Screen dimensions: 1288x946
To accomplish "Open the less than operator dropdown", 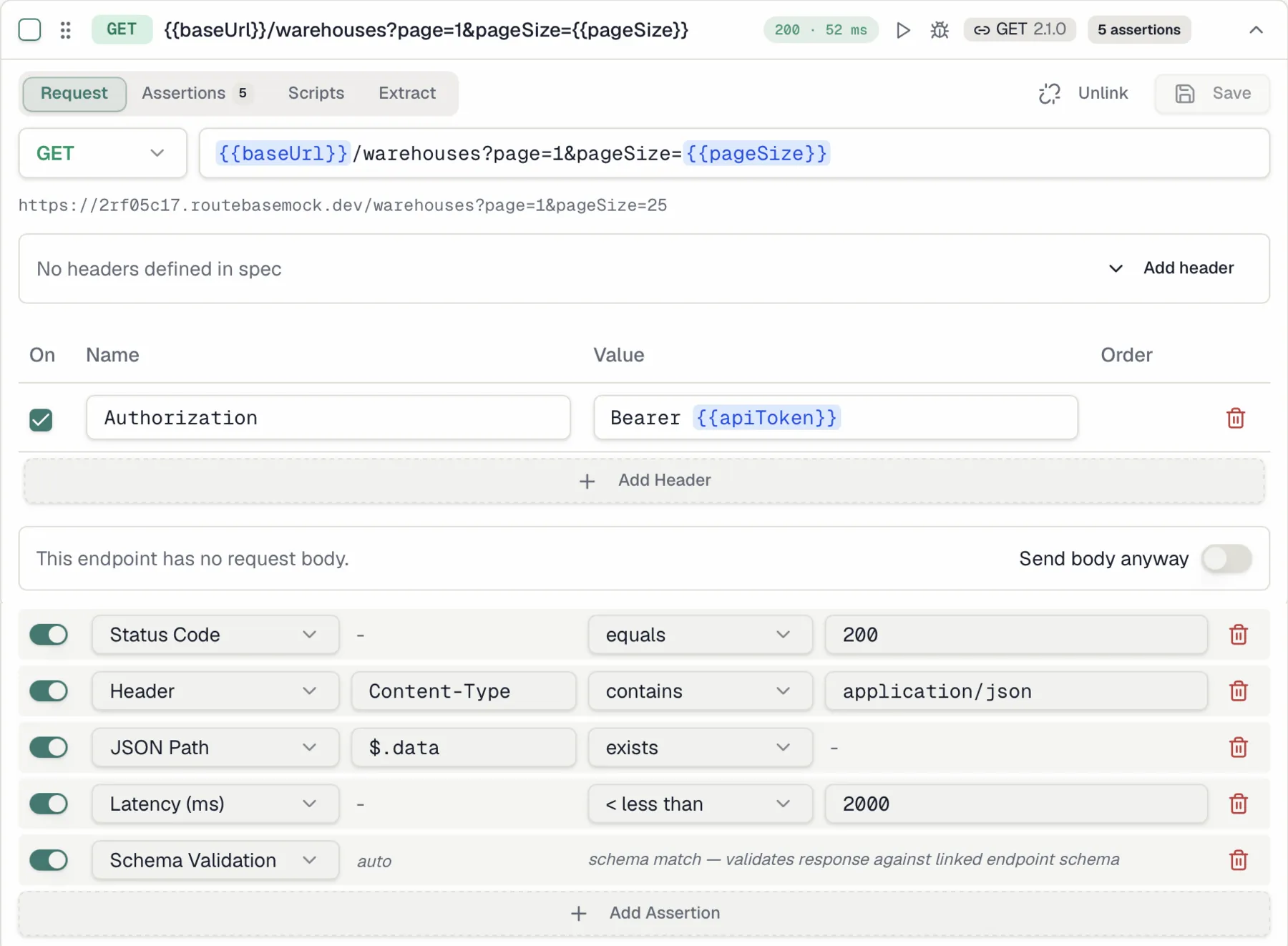I will [x=700, y=804].
